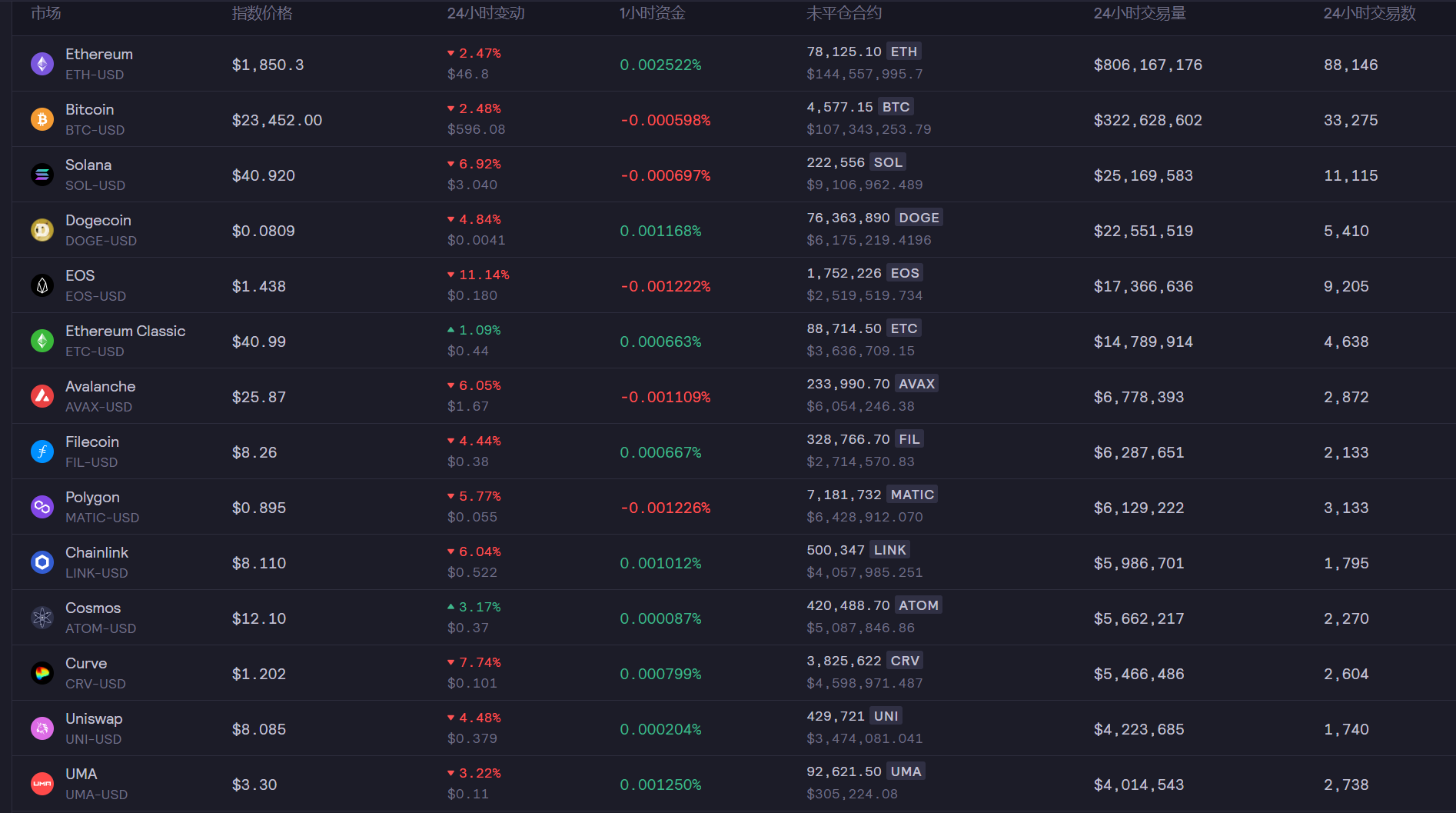Select the ATOM-USD pair label
1456x813 pixels.
tap(101, 628)
